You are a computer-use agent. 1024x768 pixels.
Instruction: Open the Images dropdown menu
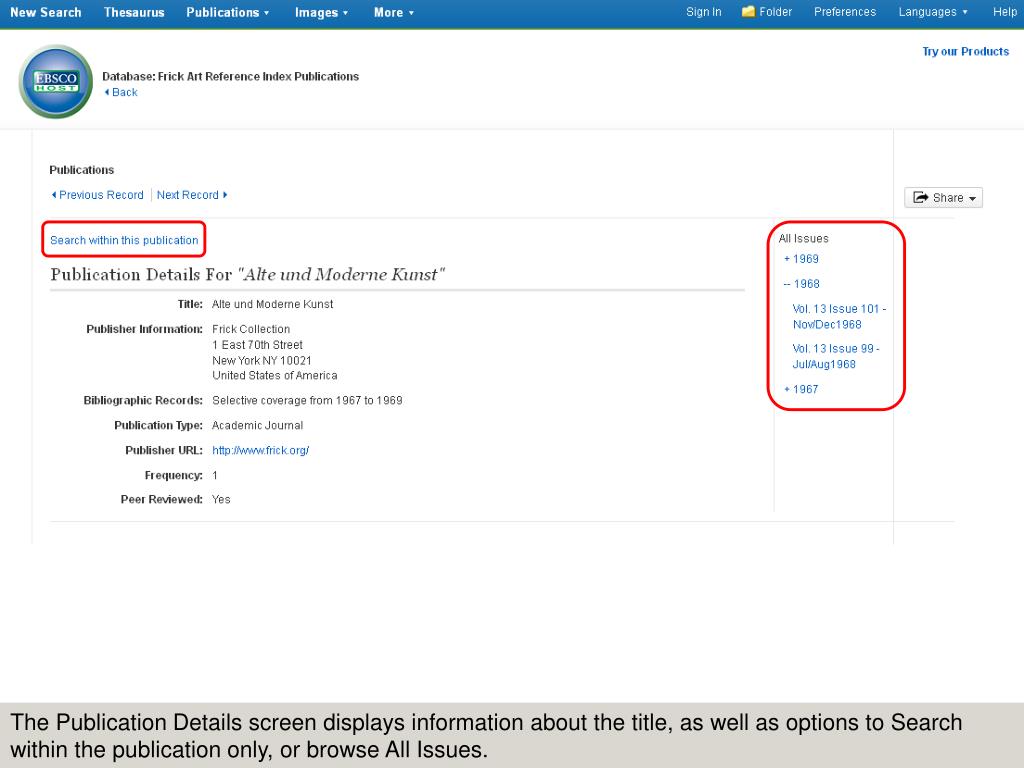point(321,12)
